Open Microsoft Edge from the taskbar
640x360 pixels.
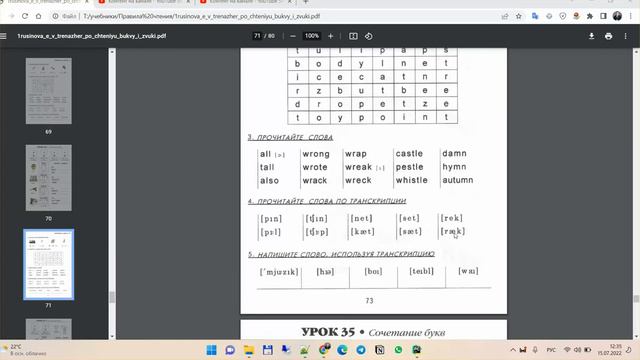click(342, 350)
